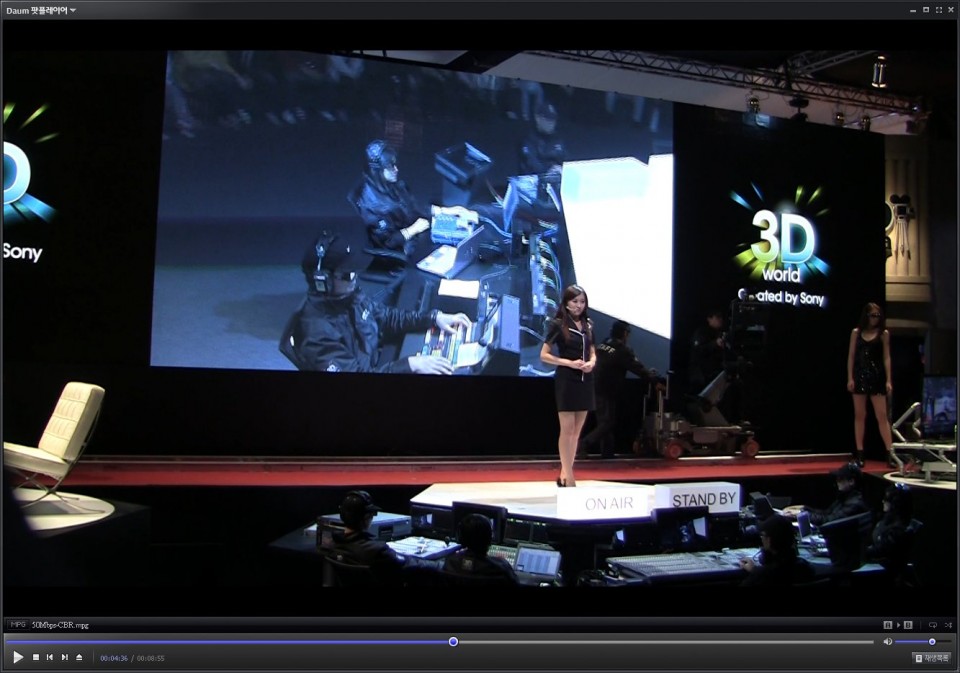
Task: Seek by clicking the playback progress bar
Action: (440, 642)
